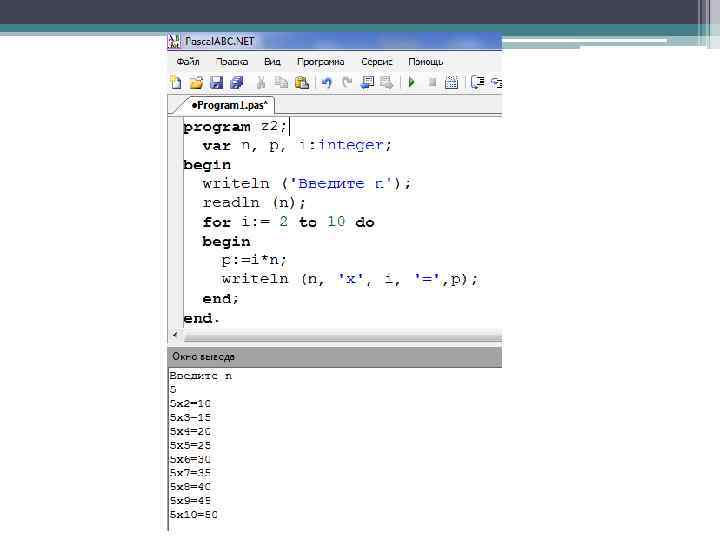Select the Program1.pas editor tab
Screen dimensions: 720x540
click(x=229, y=105)
